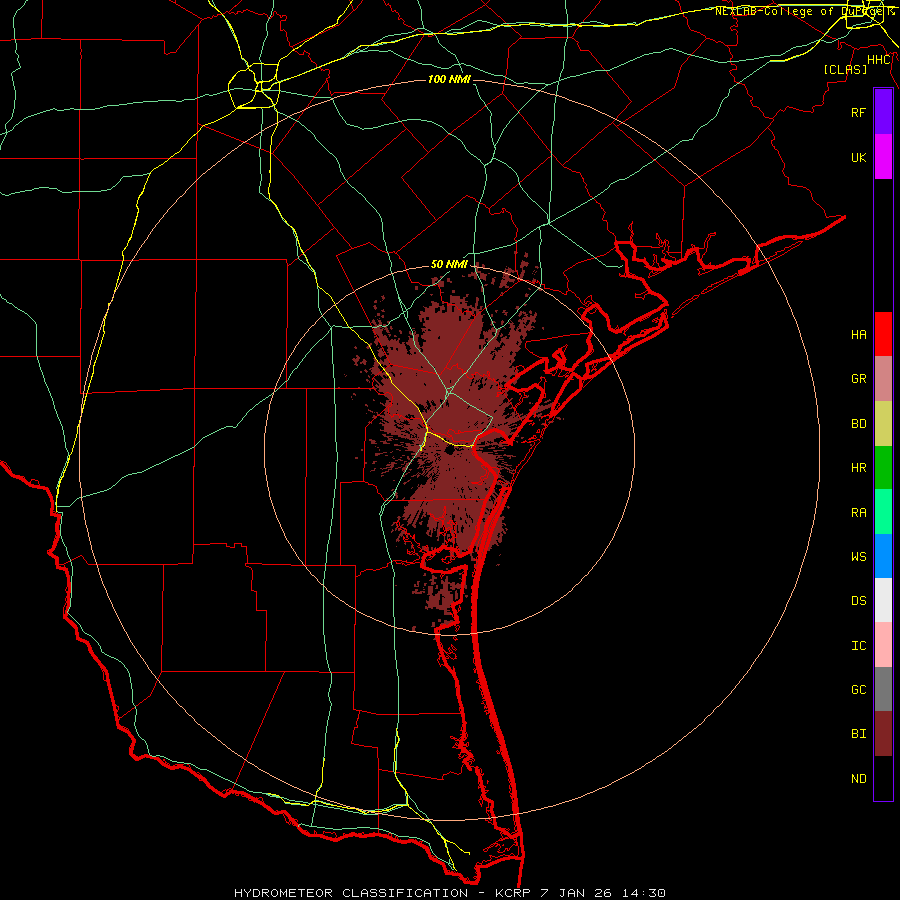Image resolution: width=900 pixels, height=900 pixels.
Task: Click the 7 JAN 26 date text
Action: click(x=577, y=893)
